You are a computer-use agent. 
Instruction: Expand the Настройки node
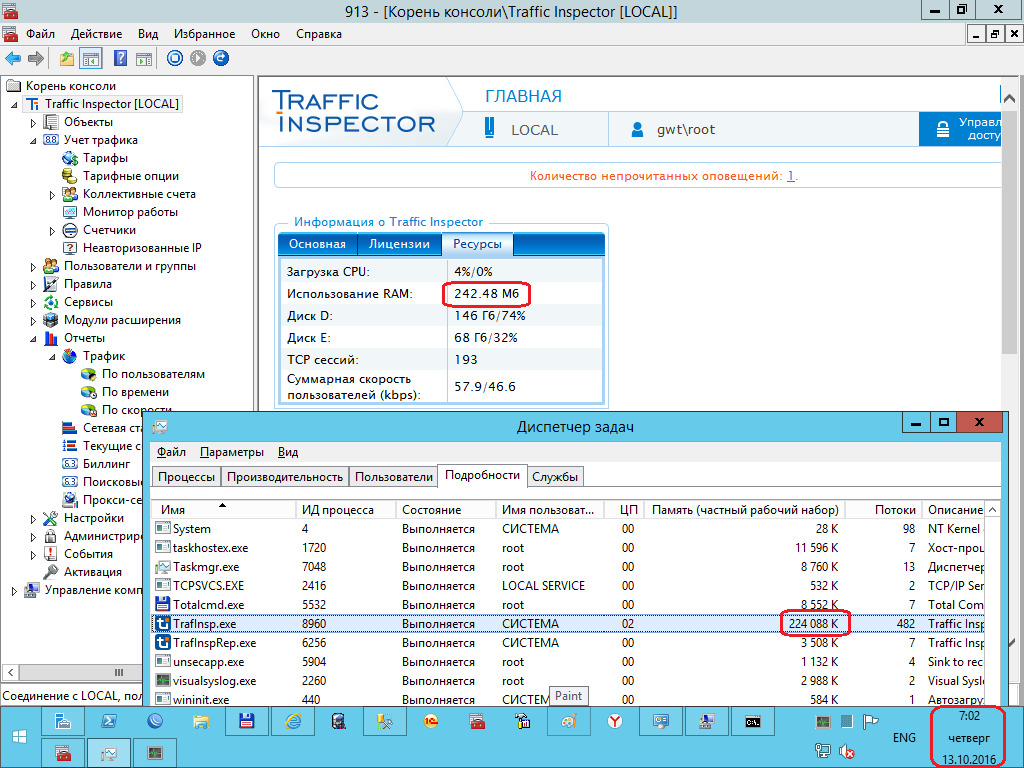click(x=33, y=519)
